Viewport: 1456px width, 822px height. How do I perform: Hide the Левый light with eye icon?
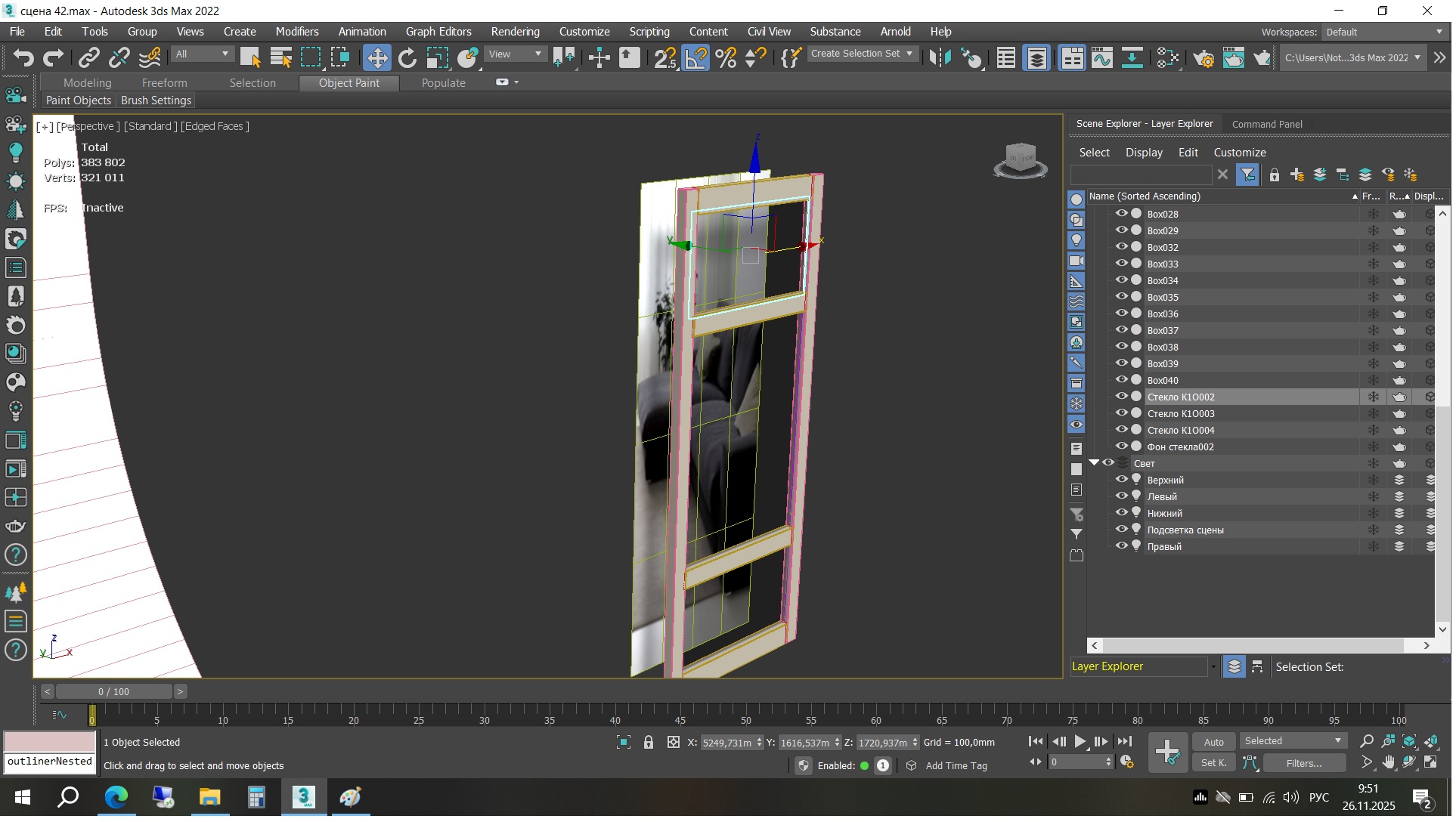click(x=1122, y=497)
